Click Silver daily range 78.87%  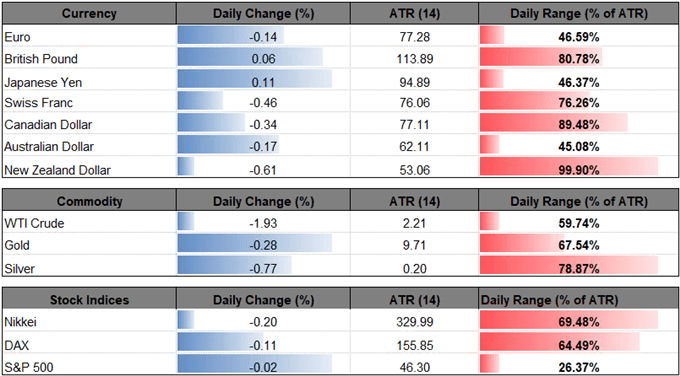tap(579, 268)
